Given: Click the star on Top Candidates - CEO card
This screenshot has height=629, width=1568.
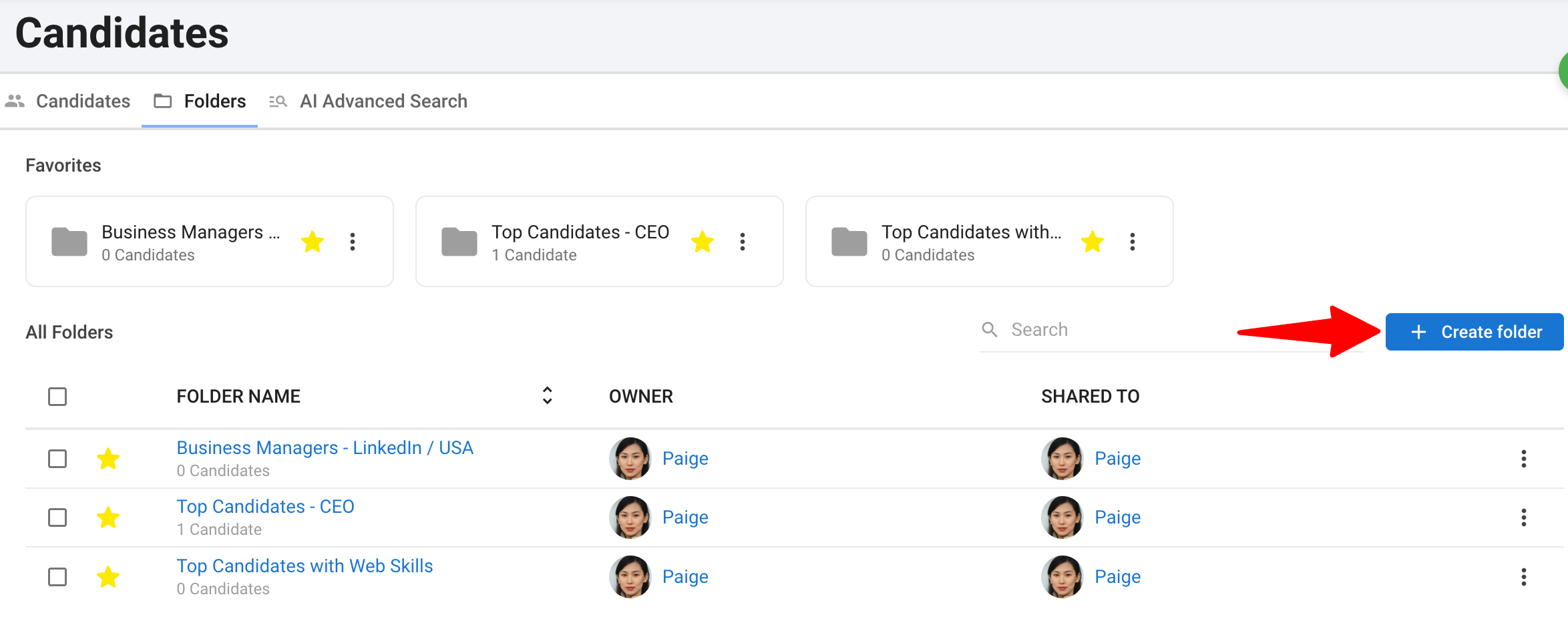Looking at the screenshot, I should pos(703,242).
